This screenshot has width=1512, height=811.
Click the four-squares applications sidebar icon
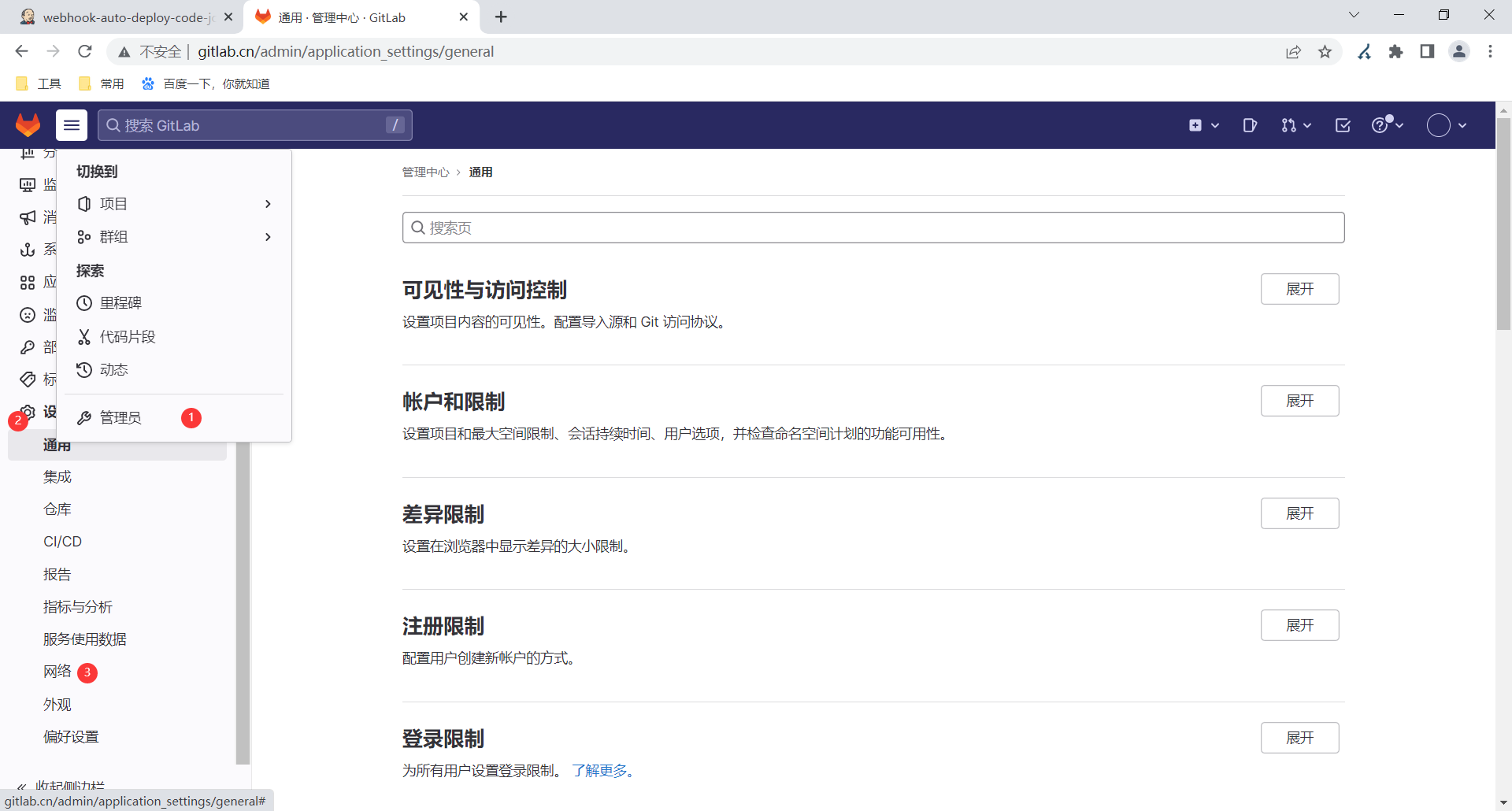coord(28,282)
